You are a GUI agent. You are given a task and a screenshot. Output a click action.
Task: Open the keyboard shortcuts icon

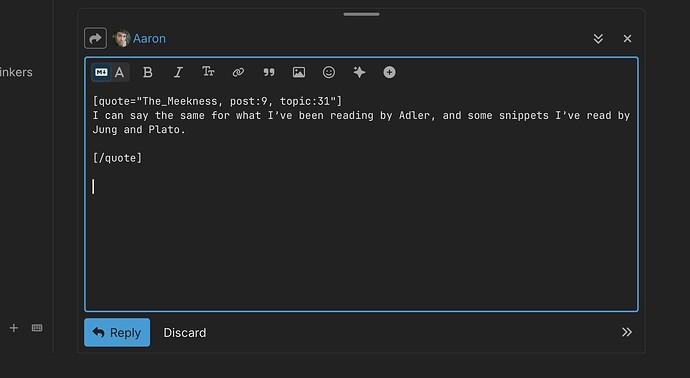pyautogui.click(x=37, y=328)
